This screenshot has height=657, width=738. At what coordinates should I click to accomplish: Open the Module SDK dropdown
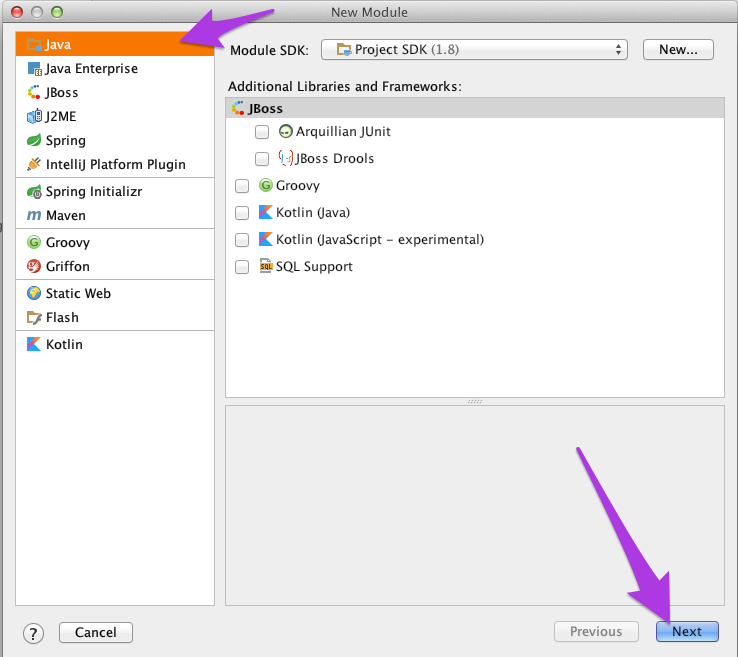[474, 49]
